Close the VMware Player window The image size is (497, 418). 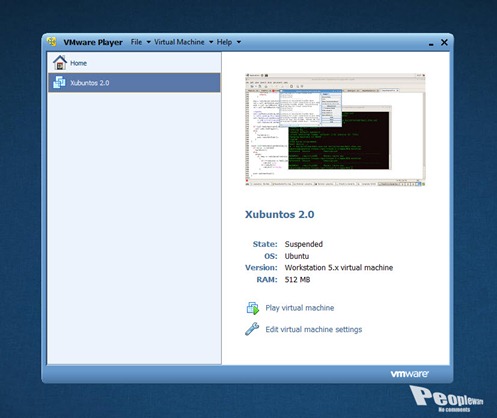click(444, 42)
